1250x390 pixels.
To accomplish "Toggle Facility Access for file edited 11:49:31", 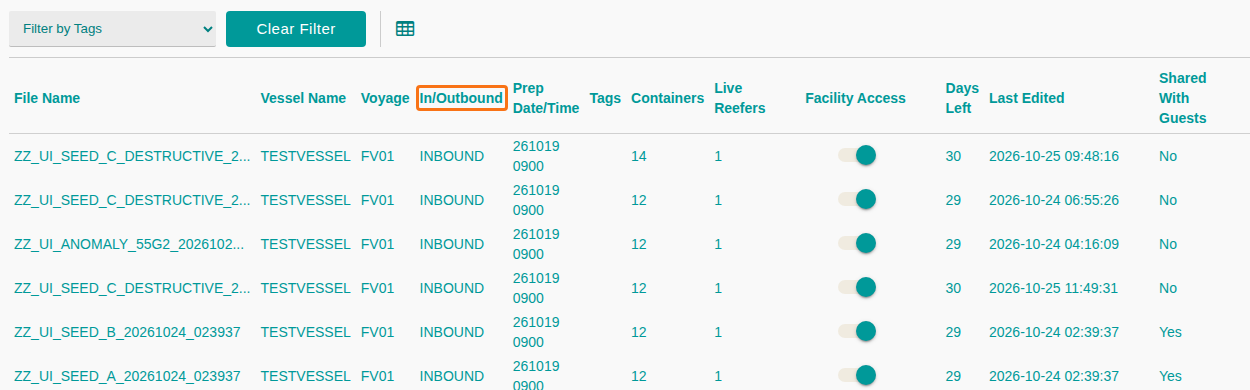I will coord(857,287).
